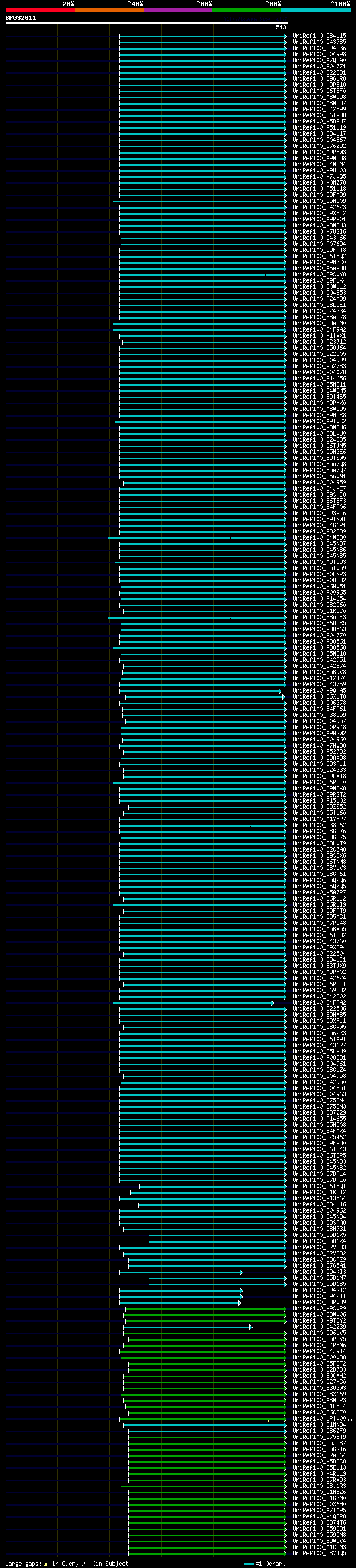The height and width of the screenshot is (1568, 356).
Task: Select hit label UniRef100_P08281
Action: pyautogui.click(x=319, y=1057)
